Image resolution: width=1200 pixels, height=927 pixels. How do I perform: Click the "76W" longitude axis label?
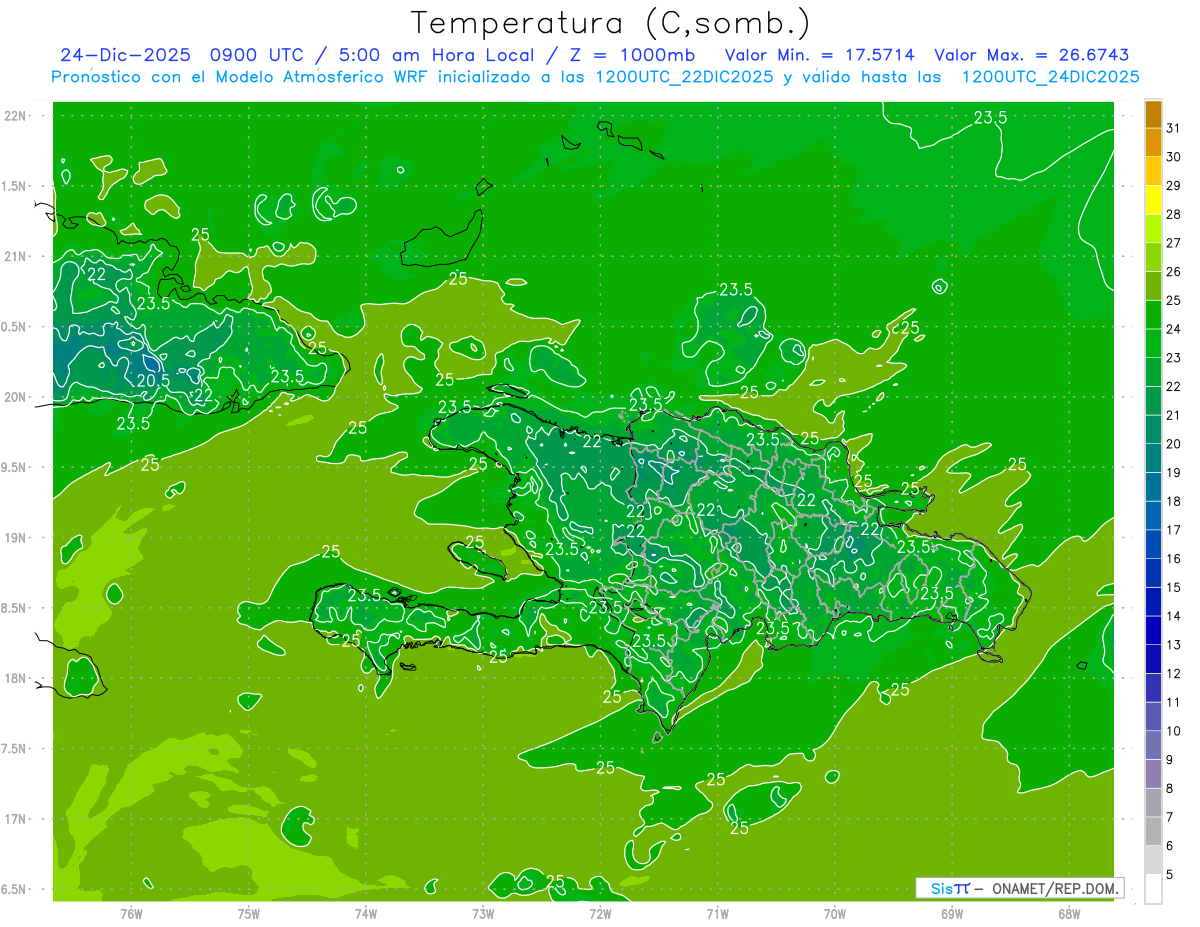131,913
